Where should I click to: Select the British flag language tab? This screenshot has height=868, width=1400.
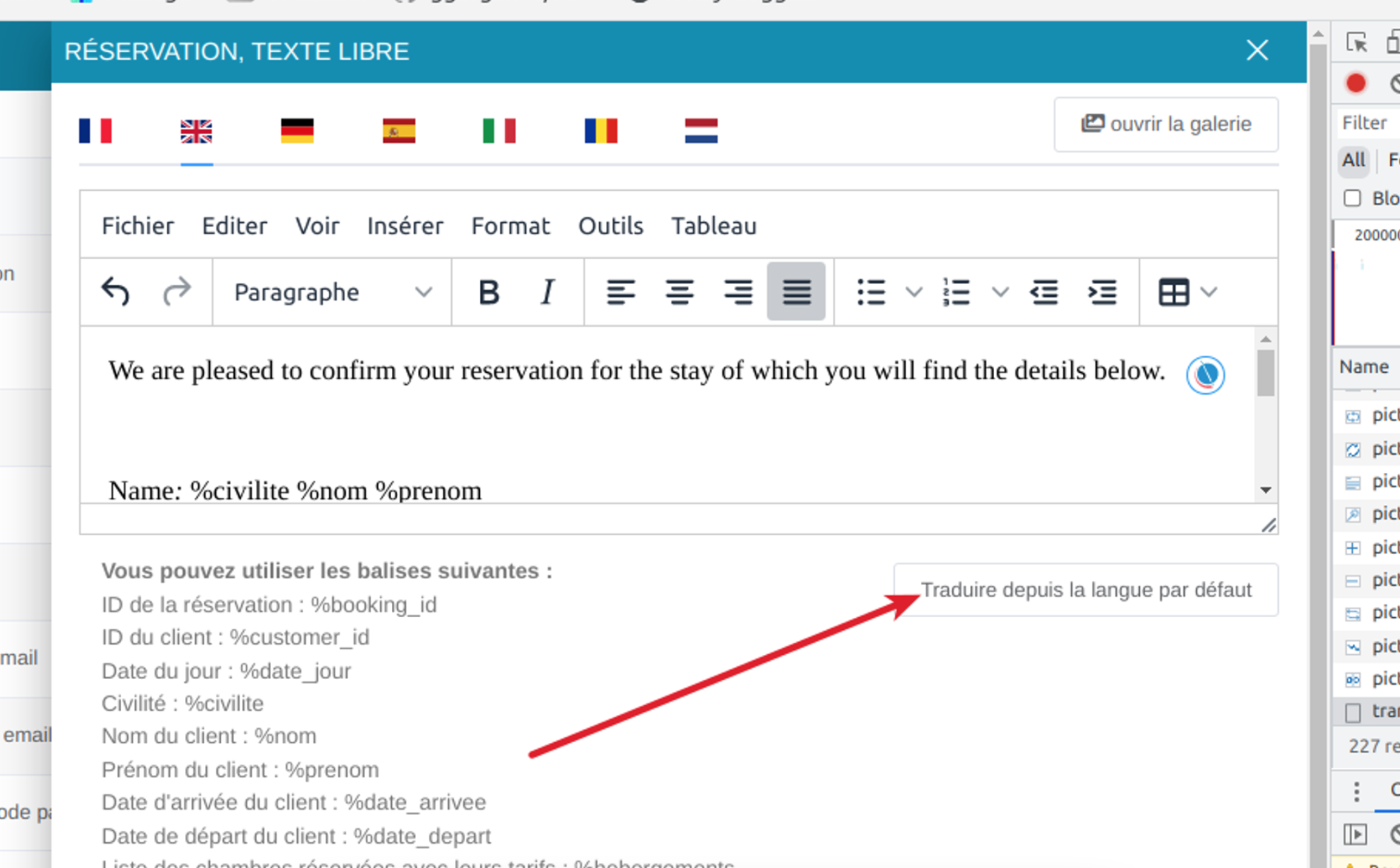[x=197, y=131]
